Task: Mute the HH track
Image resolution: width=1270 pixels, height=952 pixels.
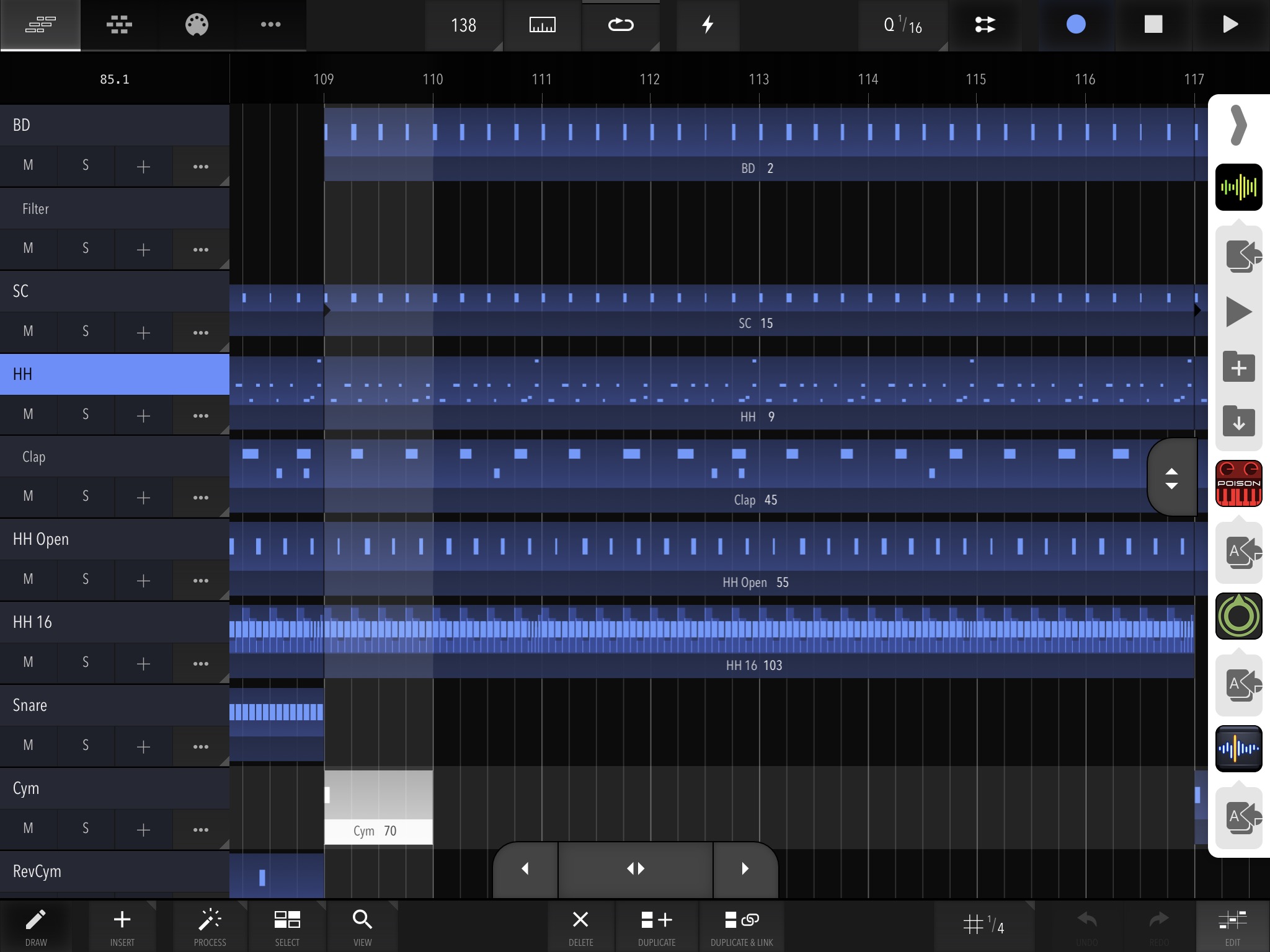Action: click(x=29, y=415)
